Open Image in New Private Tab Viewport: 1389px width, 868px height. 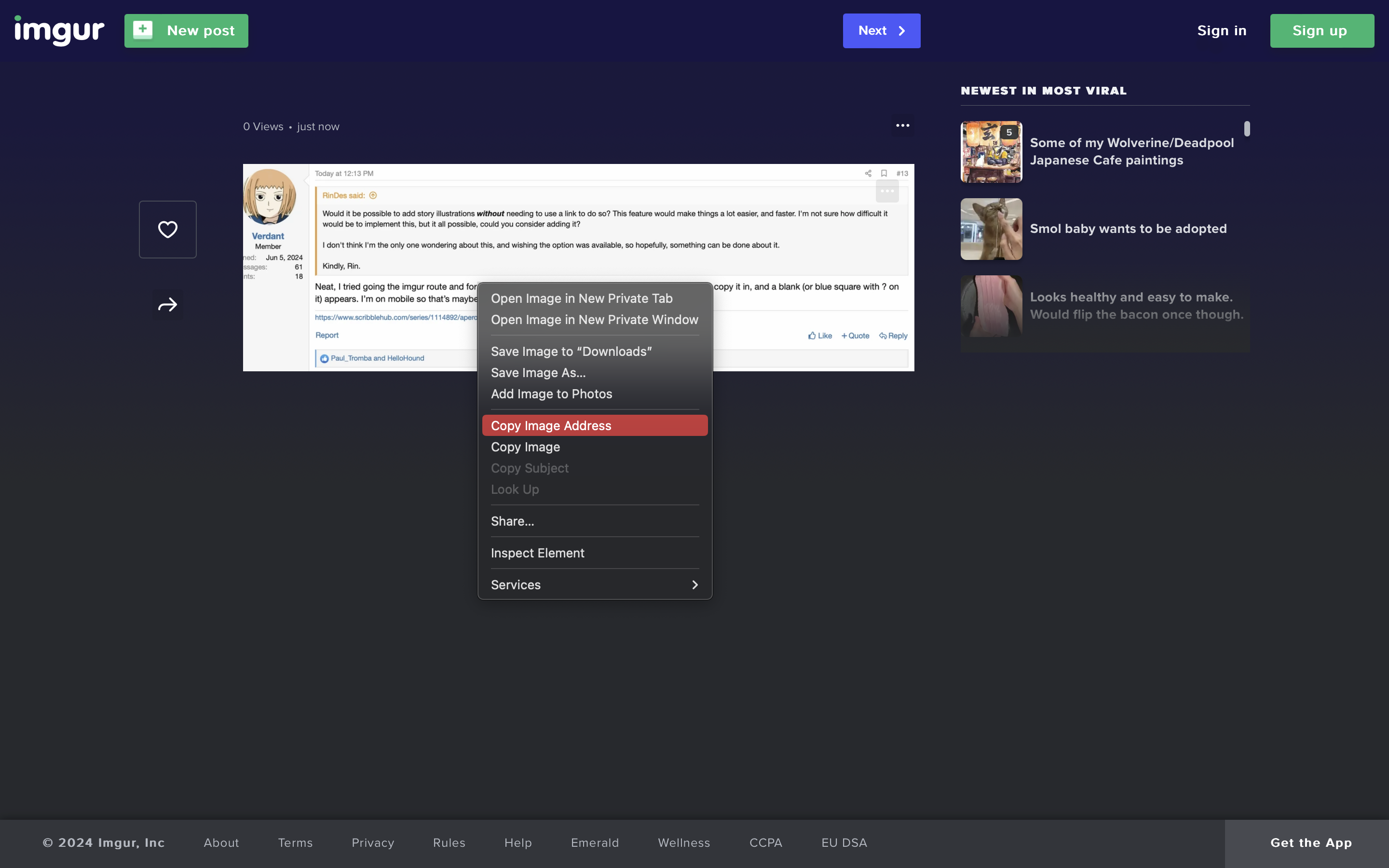coord(582,298)
